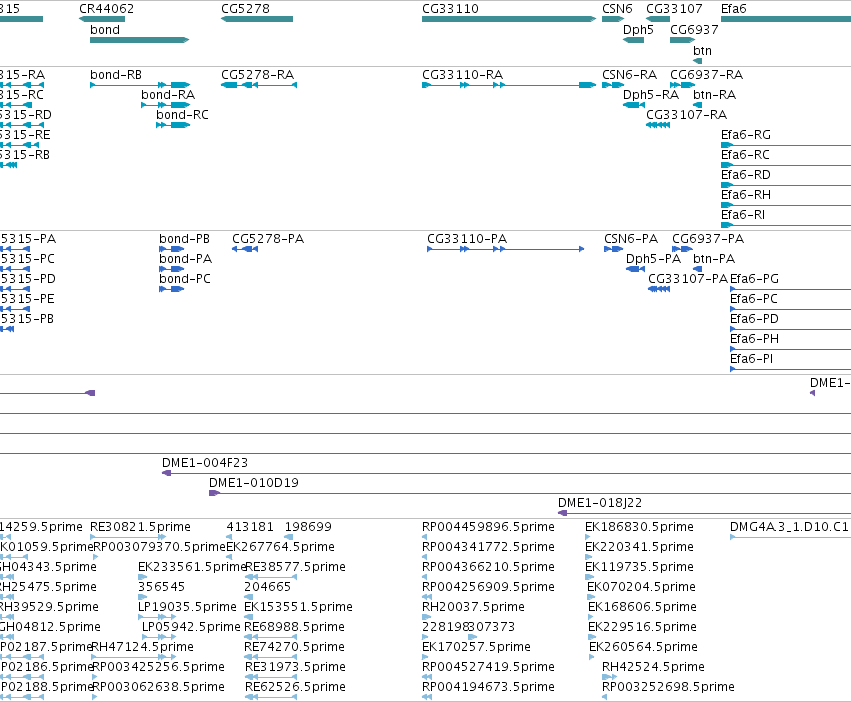The width and height of the screenshot is (851, 702).
Task: Click the CG33110 gene label
Action: (x=450, y=9)
